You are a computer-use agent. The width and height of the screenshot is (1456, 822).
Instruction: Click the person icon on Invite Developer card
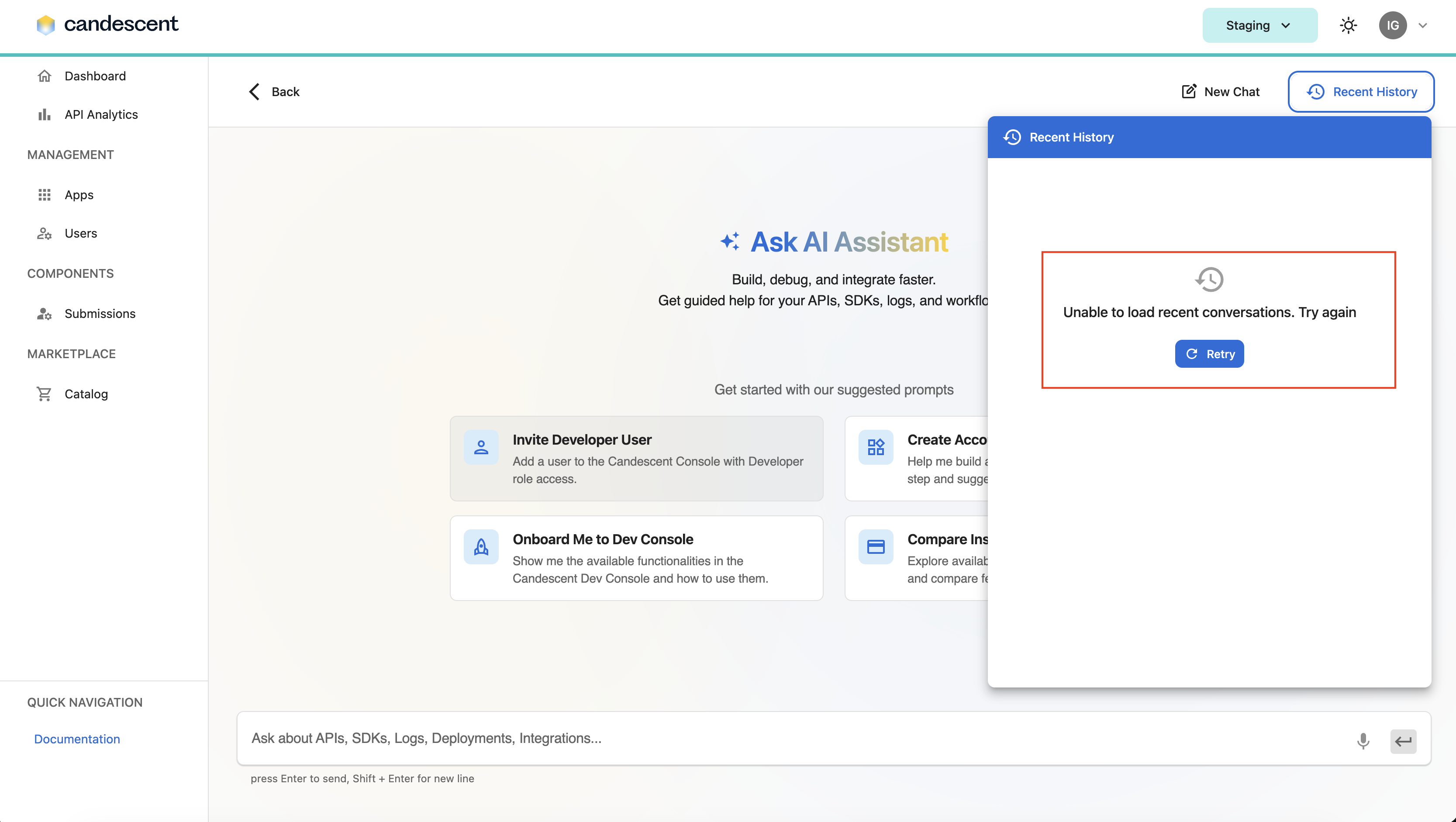pyautogui.click(x=481, y=447)
